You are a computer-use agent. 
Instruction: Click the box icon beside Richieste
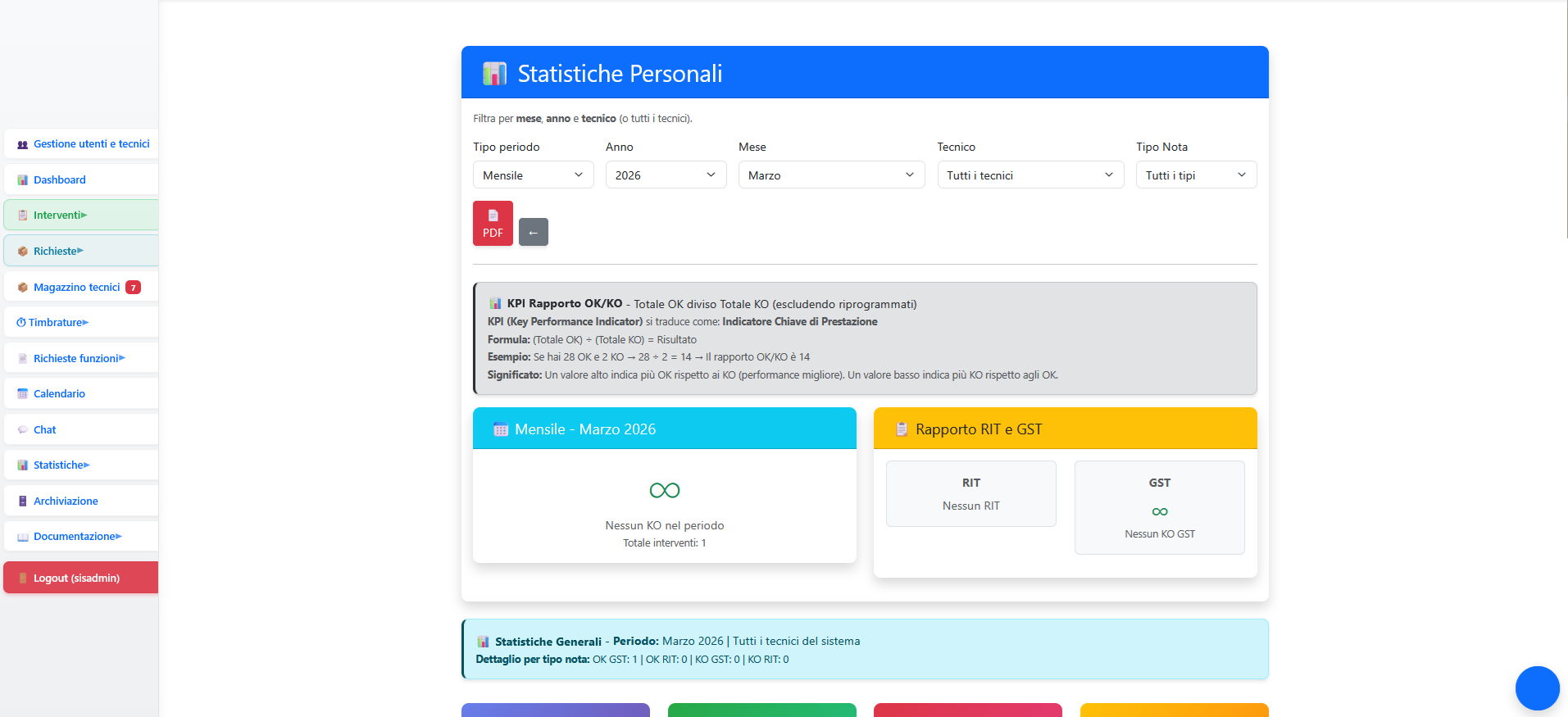tap(23, 252)
